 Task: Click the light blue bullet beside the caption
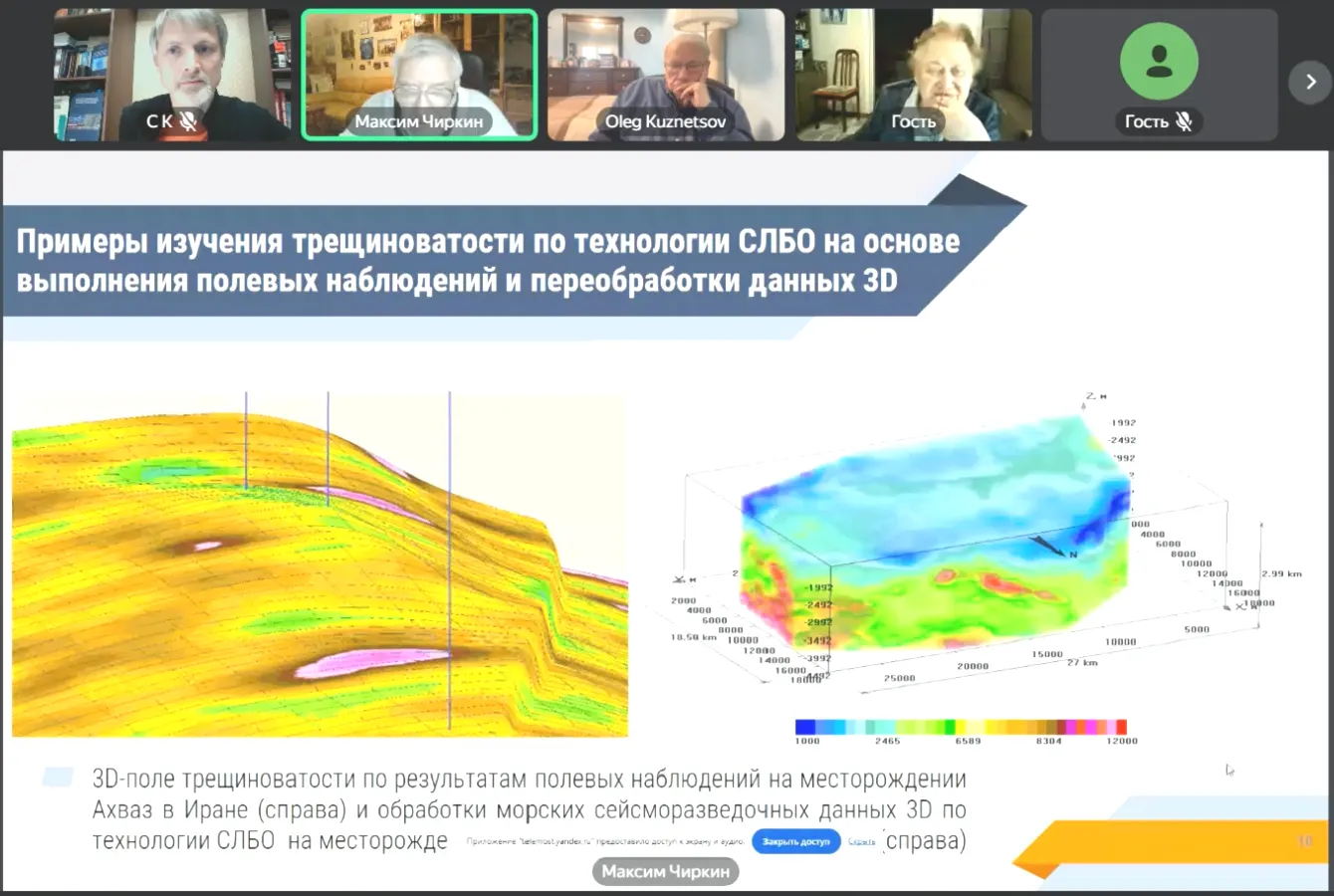pos(58,778)
